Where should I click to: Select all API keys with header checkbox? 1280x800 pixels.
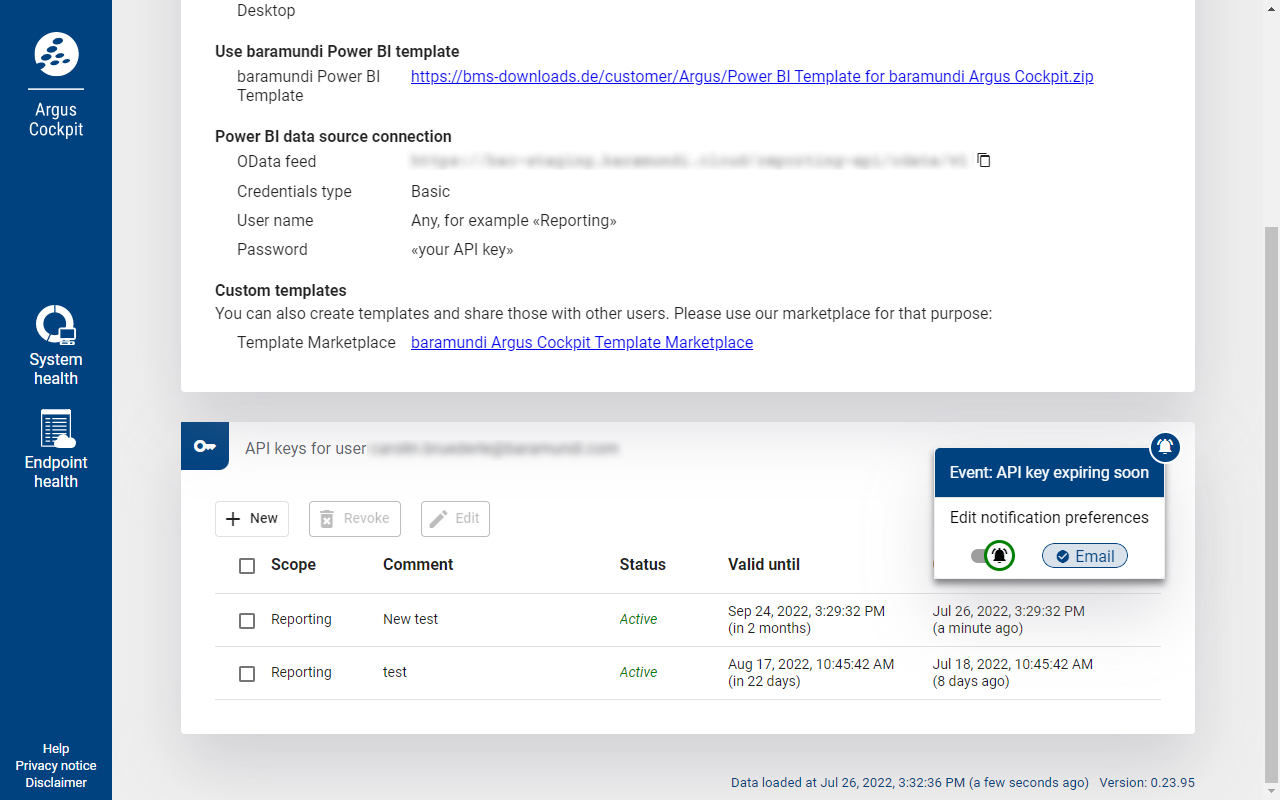tap(247, 566)
